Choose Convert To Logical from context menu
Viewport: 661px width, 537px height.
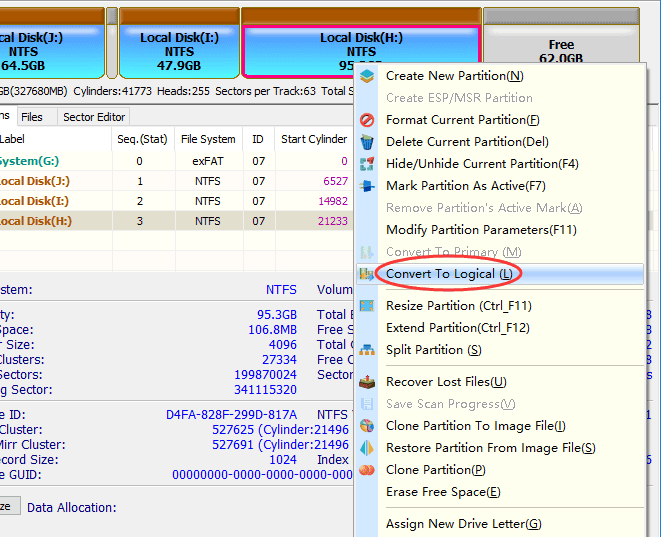(x=449, y=274)
